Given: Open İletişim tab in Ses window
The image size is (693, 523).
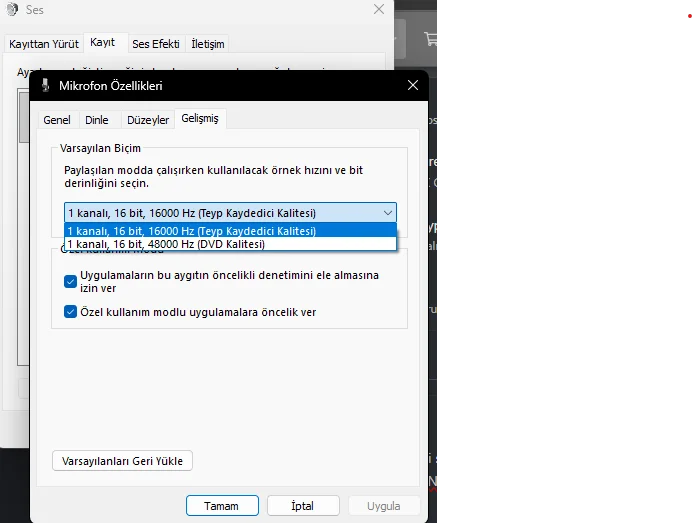Looking at the screenshot, I should click(x=208, y=44).
